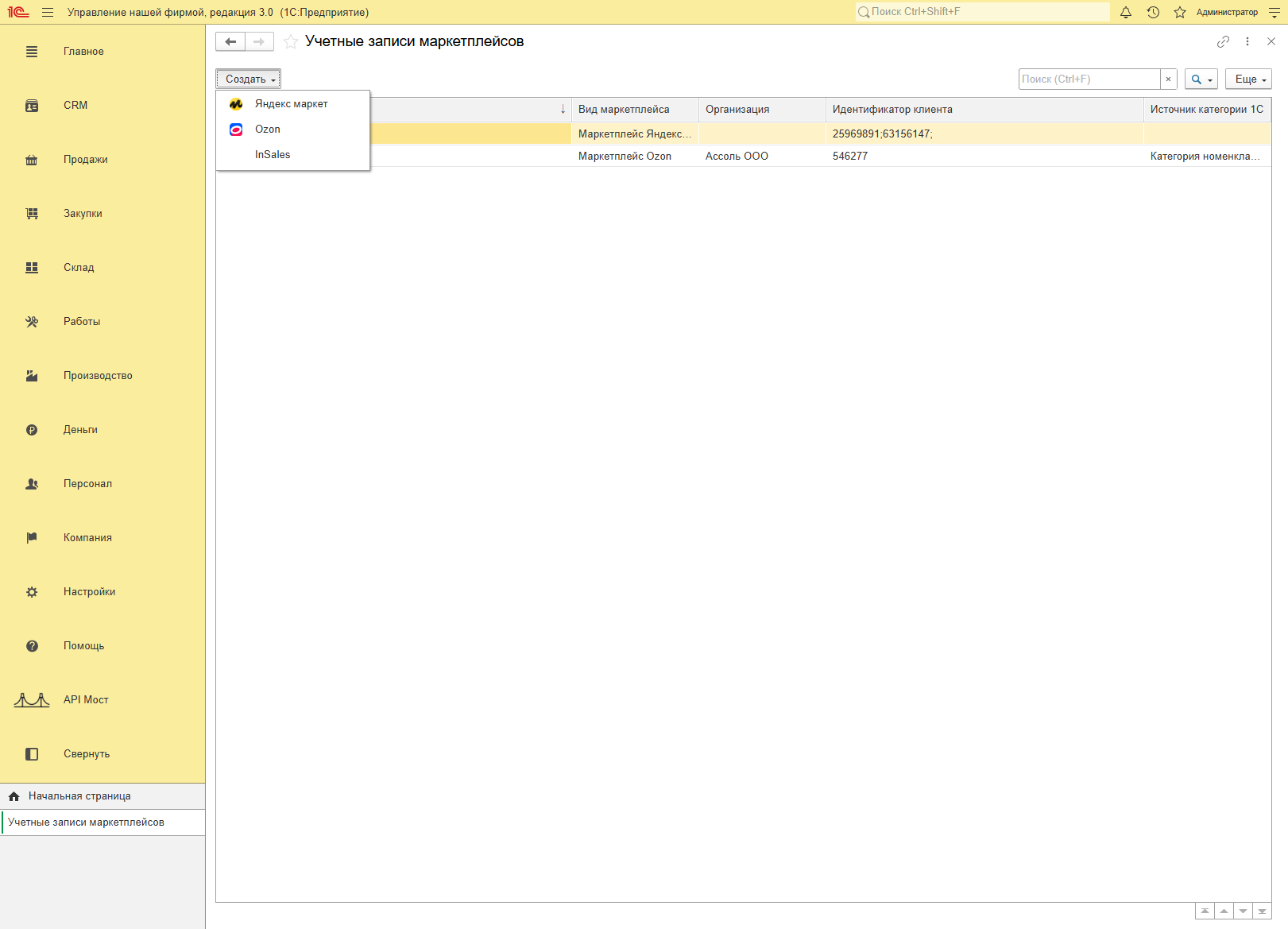Go forward with the right arrow

click(x=259, y=41)
